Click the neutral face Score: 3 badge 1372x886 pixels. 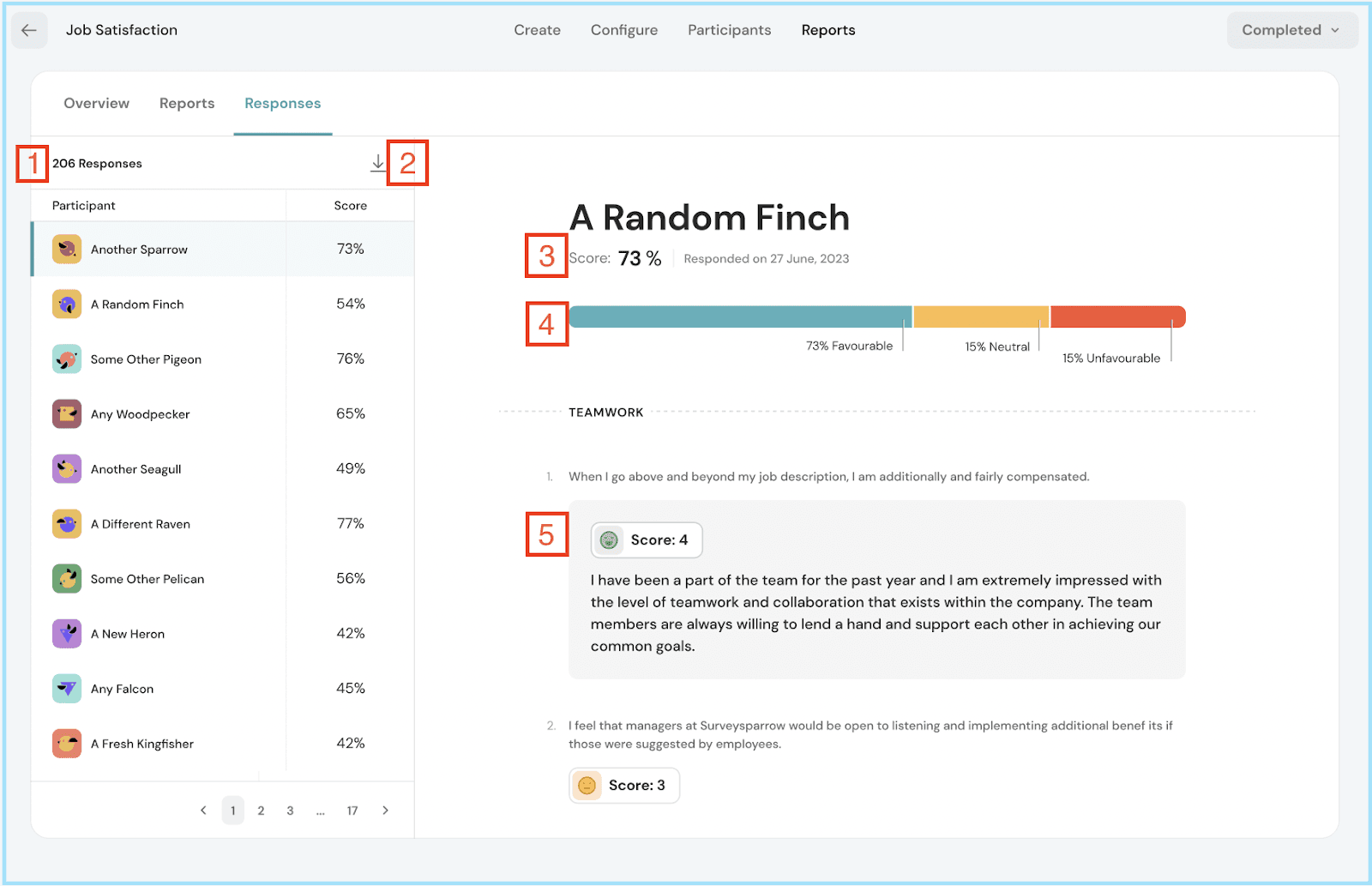(x=623, y=786)
